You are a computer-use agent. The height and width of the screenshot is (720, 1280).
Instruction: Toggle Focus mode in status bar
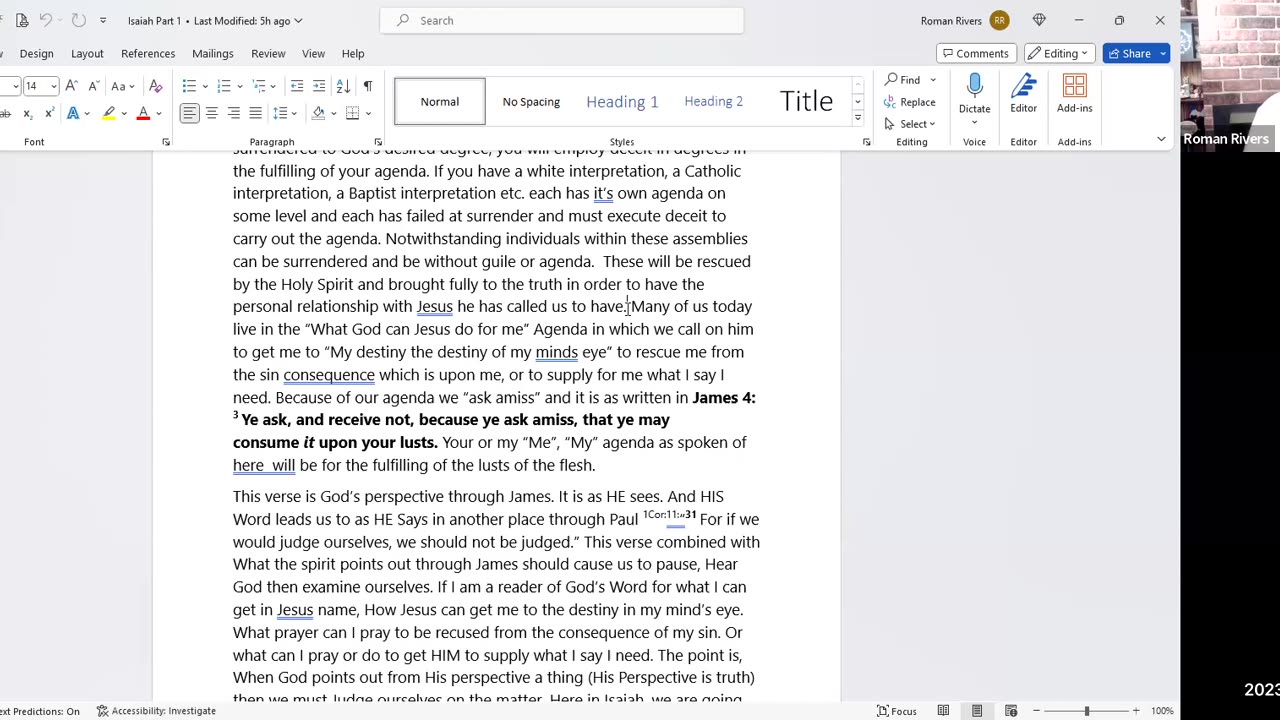point(897,711)
